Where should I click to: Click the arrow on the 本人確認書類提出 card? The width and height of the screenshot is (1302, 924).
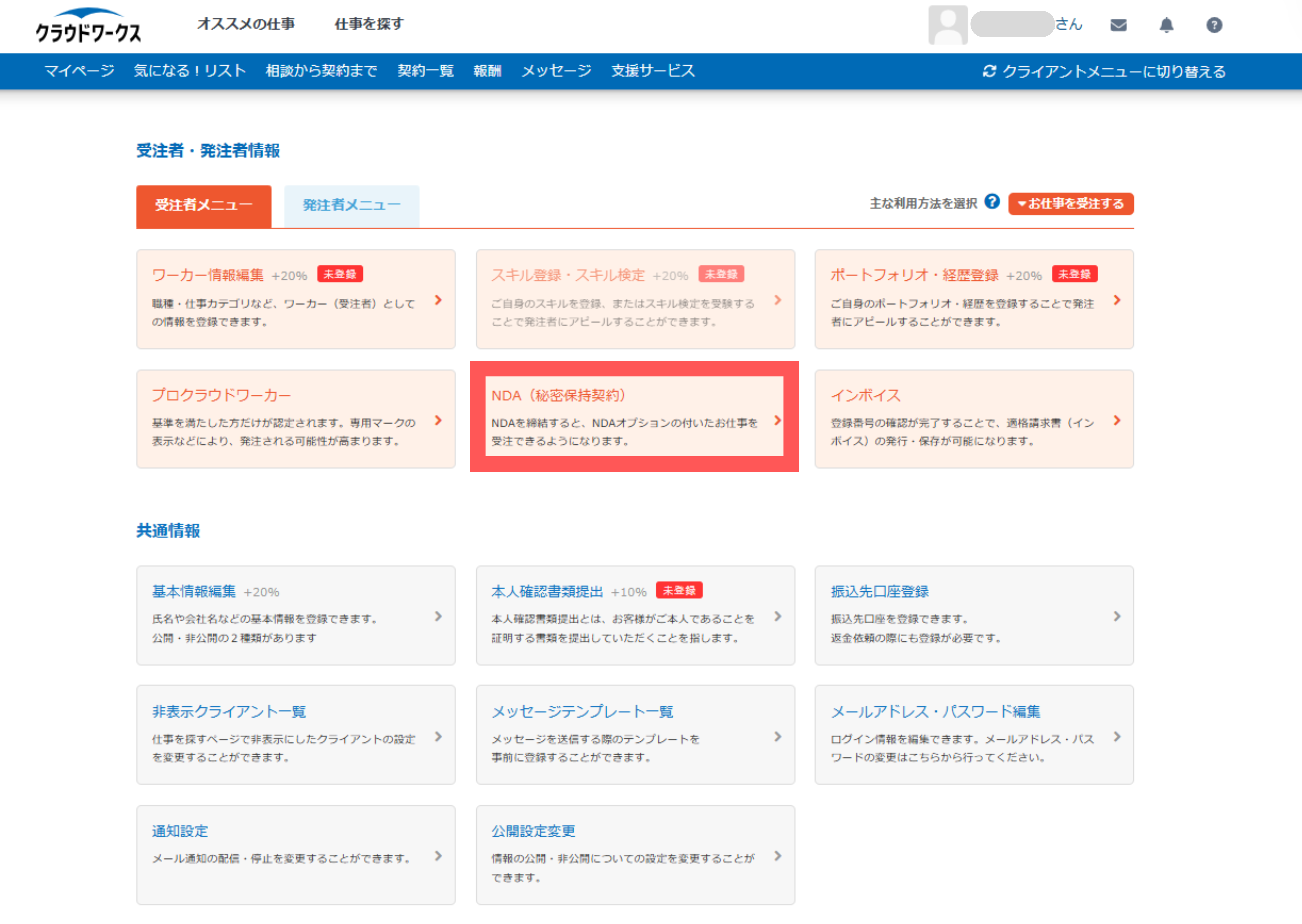pos(777,616)
